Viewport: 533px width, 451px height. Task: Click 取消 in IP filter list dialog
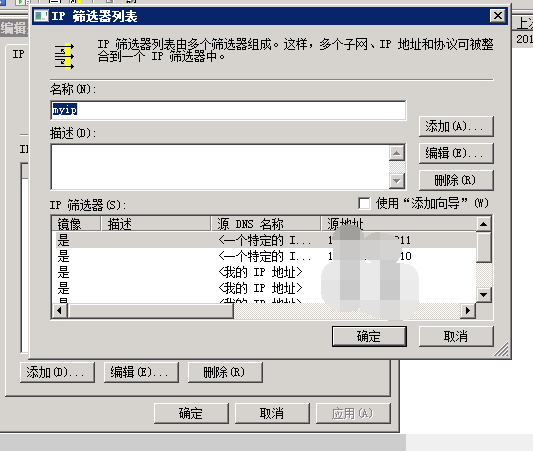pyautogui.click(x=456, y=336)
